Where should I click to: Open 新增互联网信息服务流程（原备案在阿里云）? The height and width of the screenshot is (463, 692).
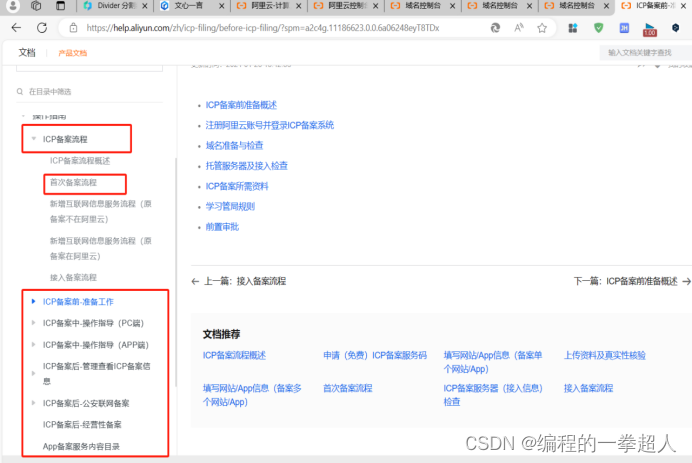click(101, 248)
